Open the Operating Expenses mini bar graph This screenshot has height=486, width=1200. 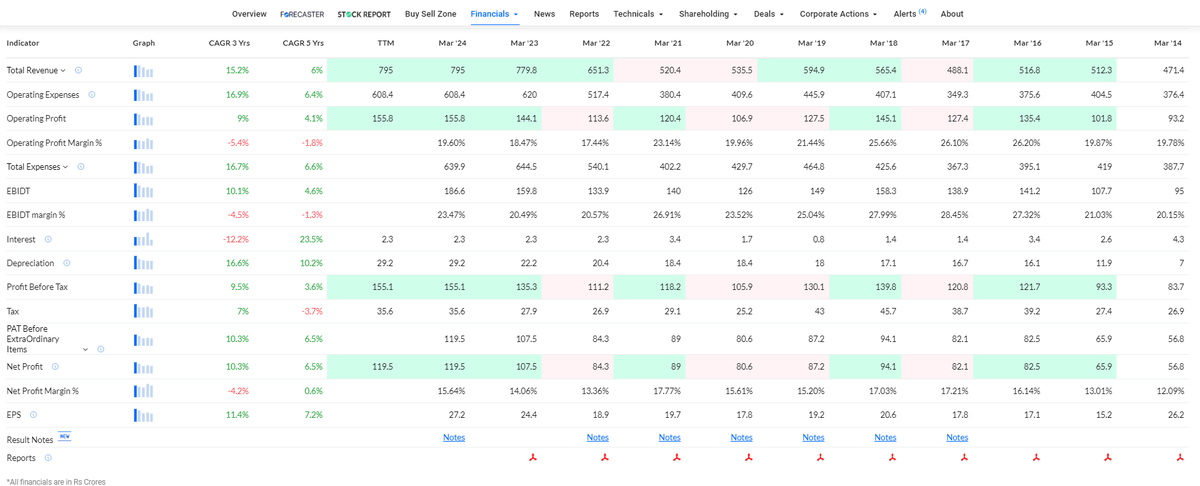[143, 95]
